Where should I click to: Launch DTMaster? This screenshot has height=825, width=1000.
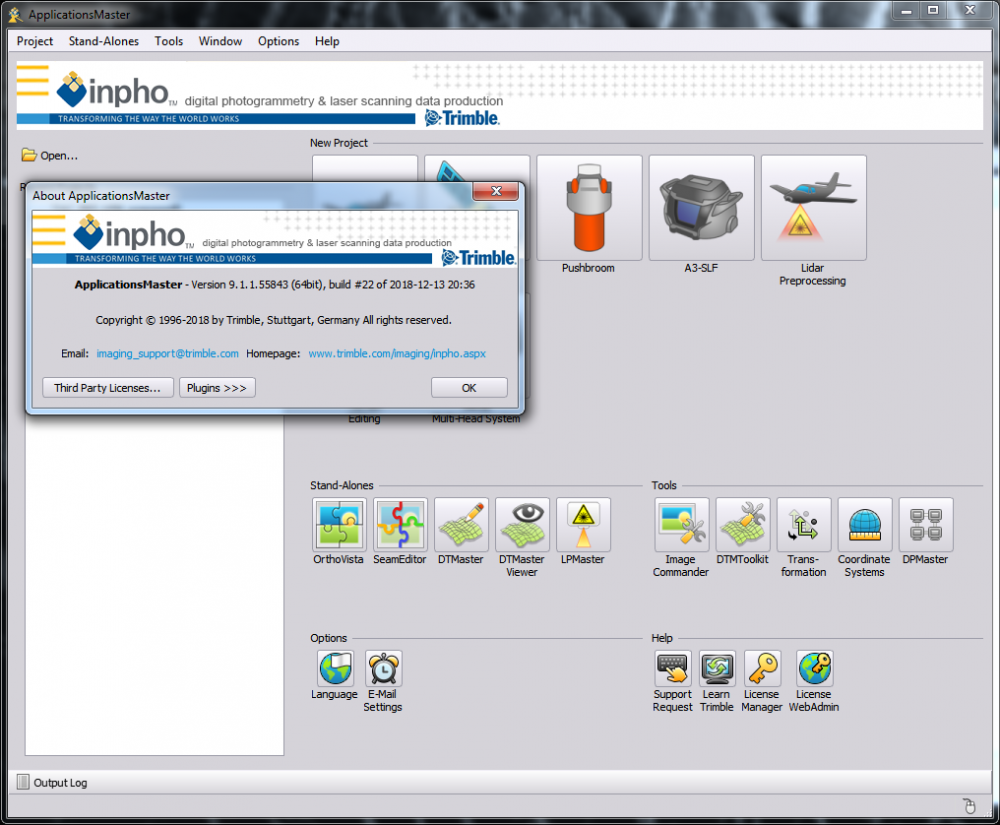tap(460, 524)
